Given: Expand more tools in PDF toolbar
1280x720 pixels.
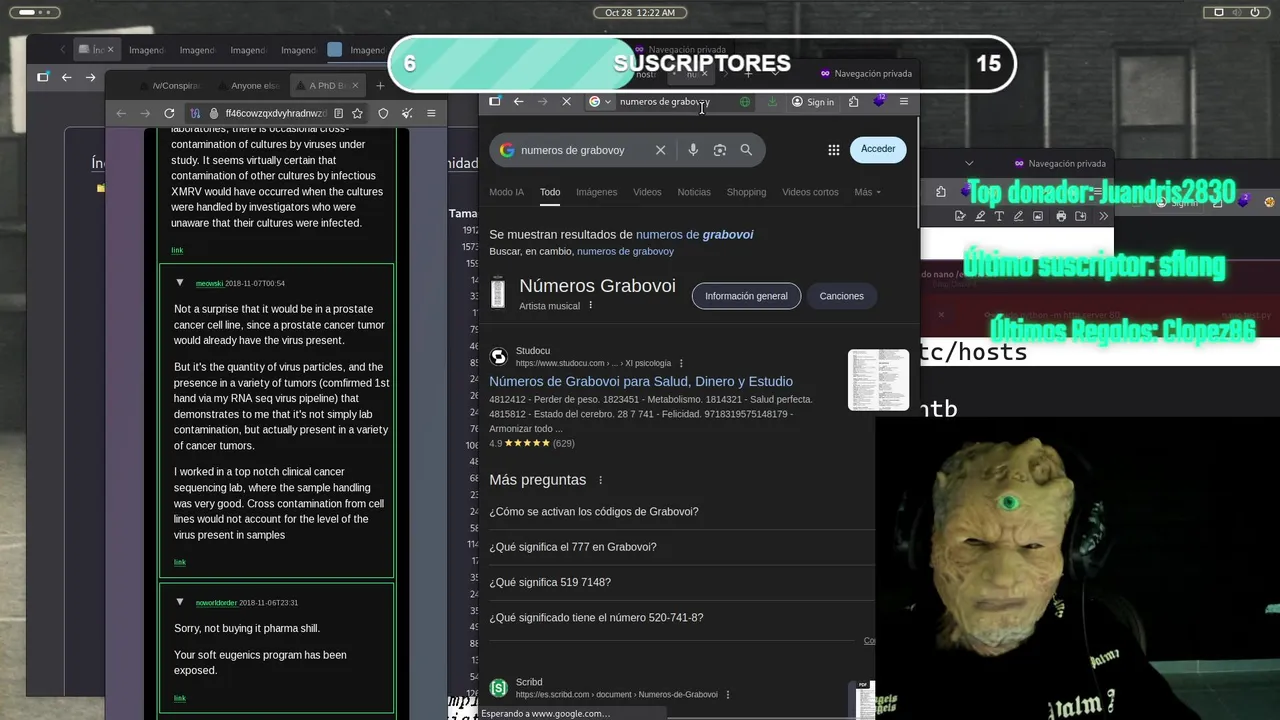Looking at the screenshot, I should coord(1103,216).
